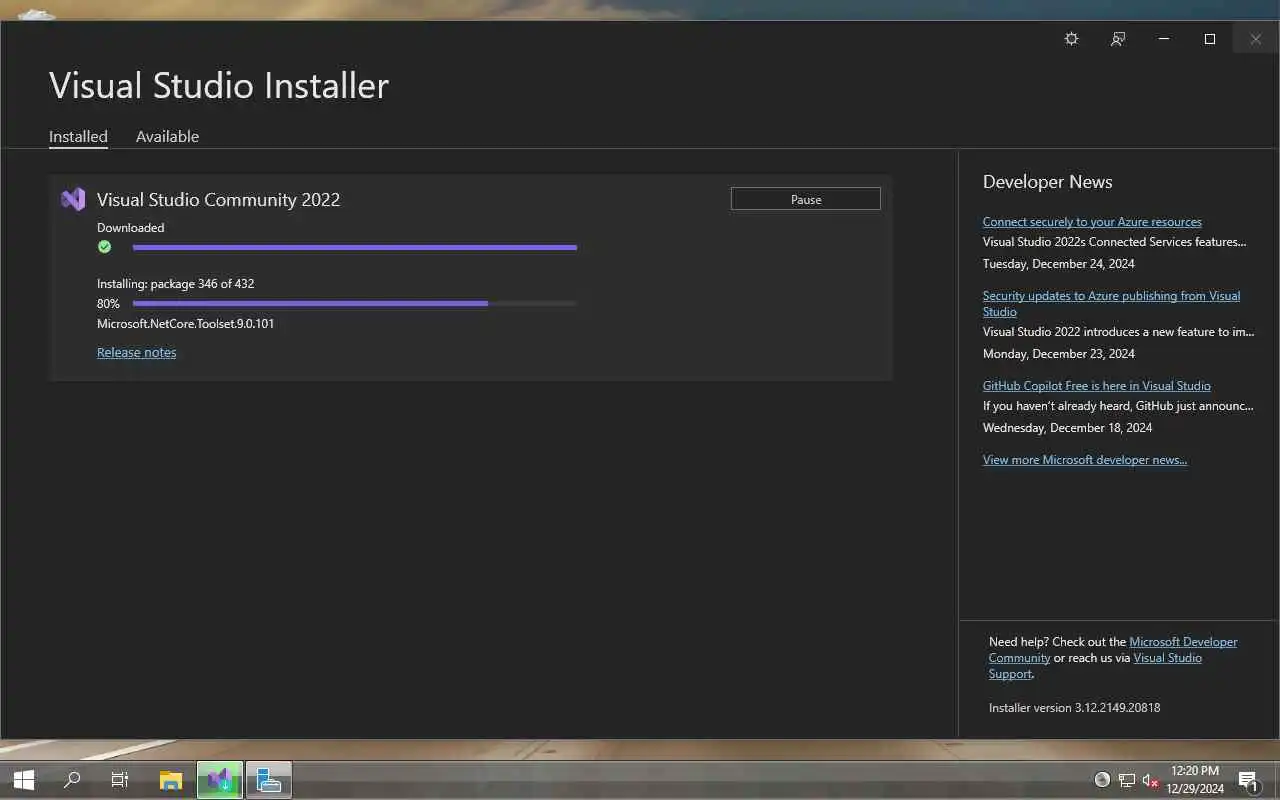The height and width of the screenshot is (800, 1280).
Task: Click the green downloaded checkmark icon
Action: (104, 247)
